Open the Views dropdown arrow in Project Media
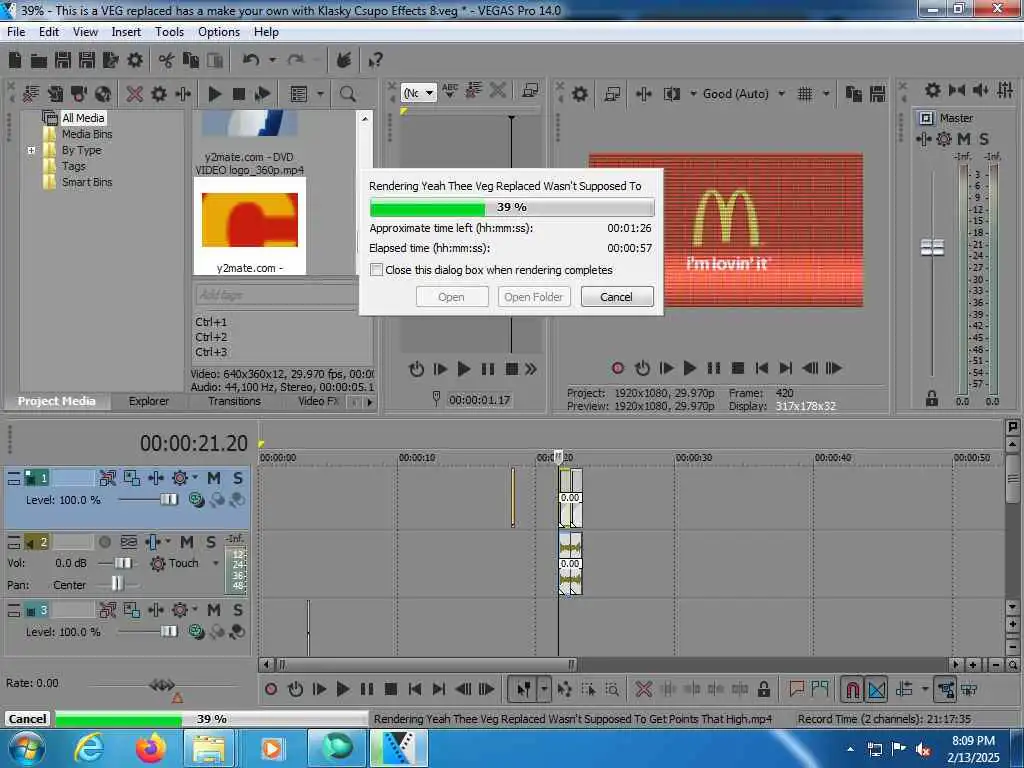1024x768 pixels. coord(320,94)
